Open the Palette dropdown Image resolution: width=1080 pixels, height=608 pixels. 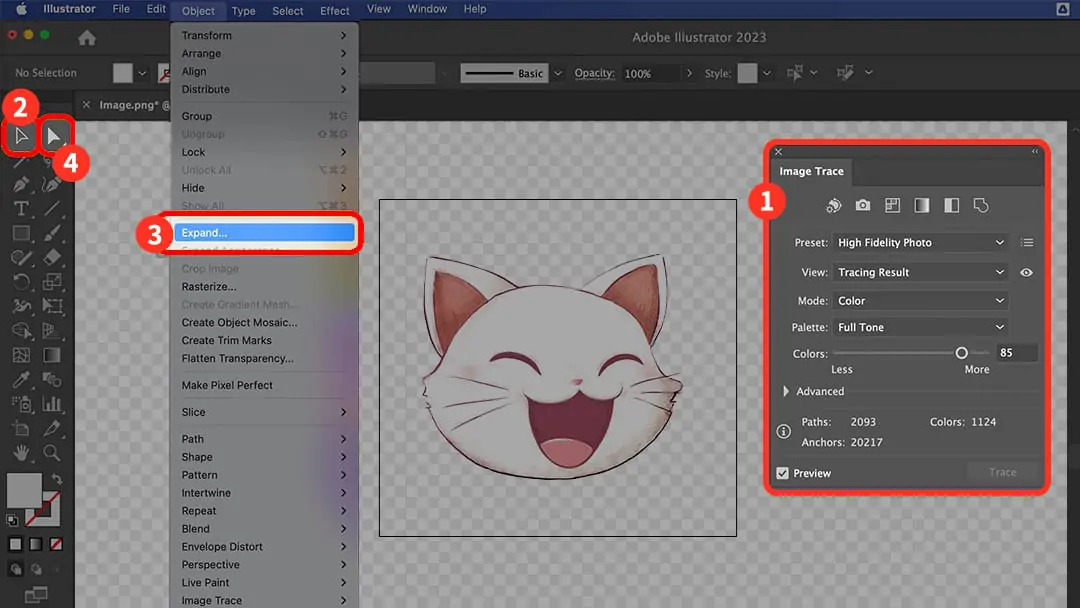click(x=920, y=327)
